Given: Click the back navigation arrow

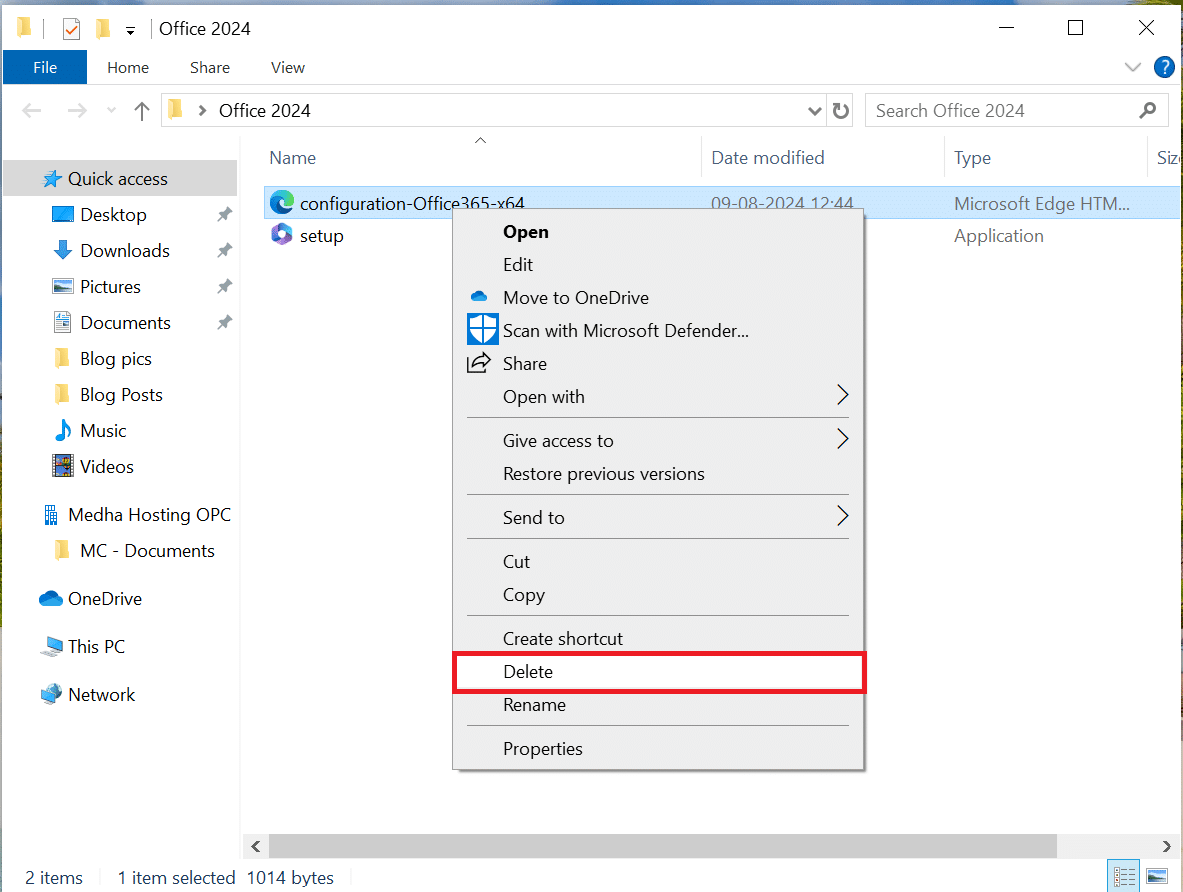Looking at the screenshot, I should point(31,110).
